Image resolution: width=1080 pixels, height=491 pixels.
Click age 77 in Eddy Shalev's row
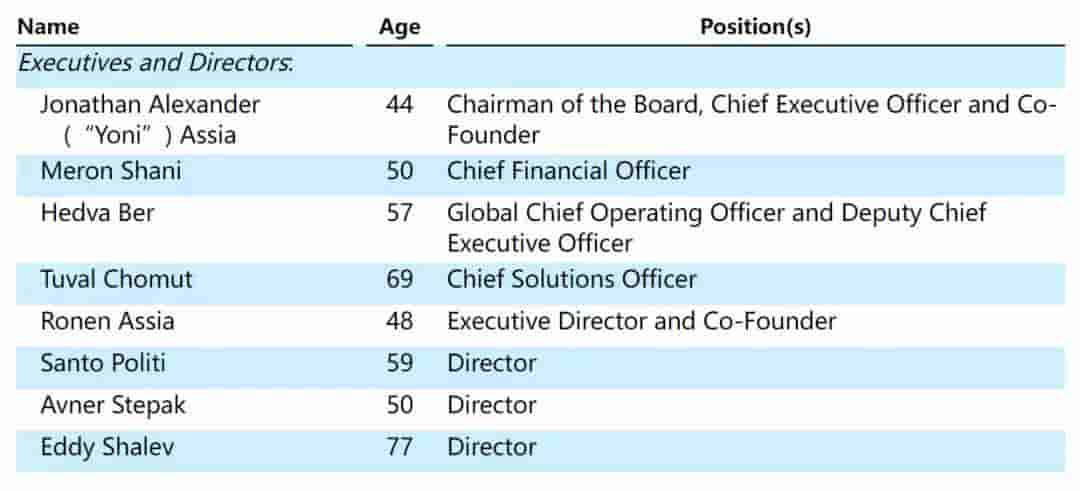coord(399,447)
